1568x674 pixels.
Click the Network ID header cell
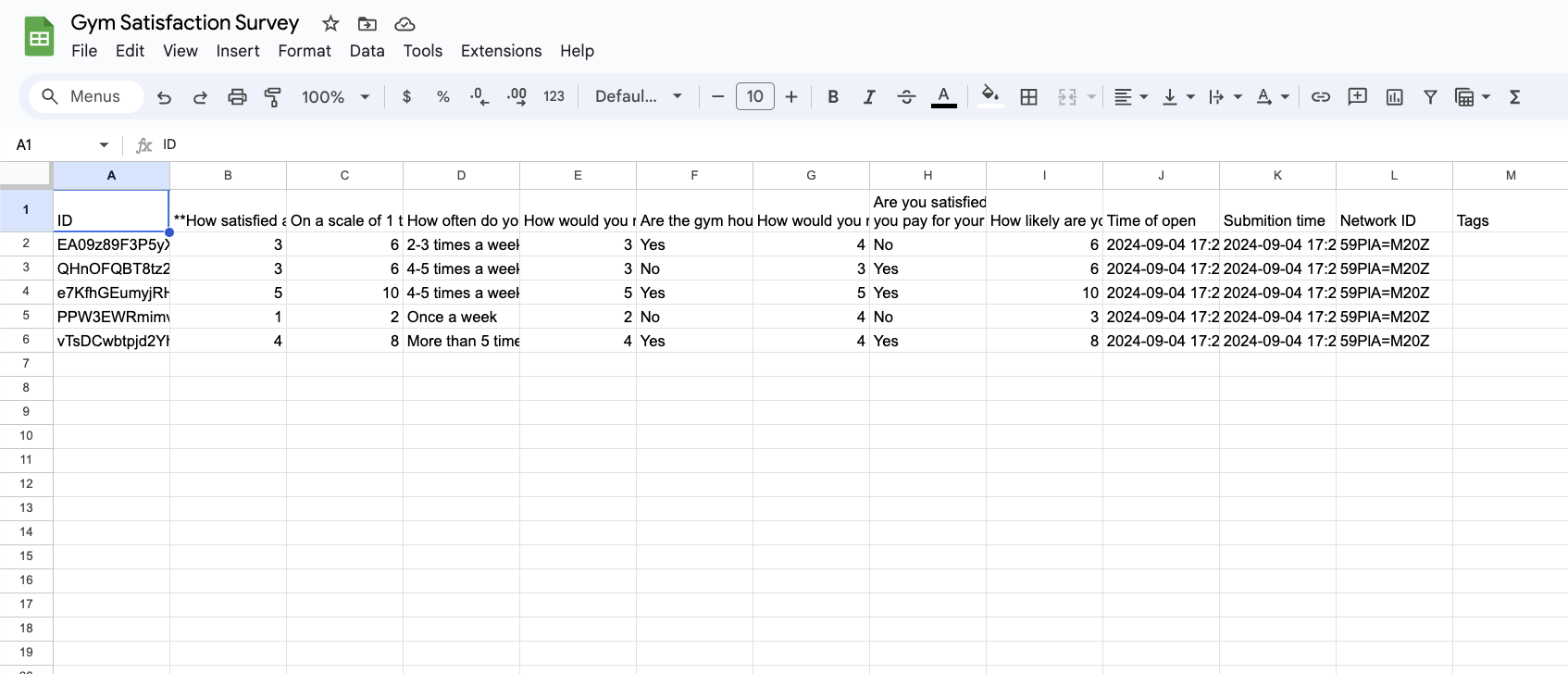[x=1394, y=210]
